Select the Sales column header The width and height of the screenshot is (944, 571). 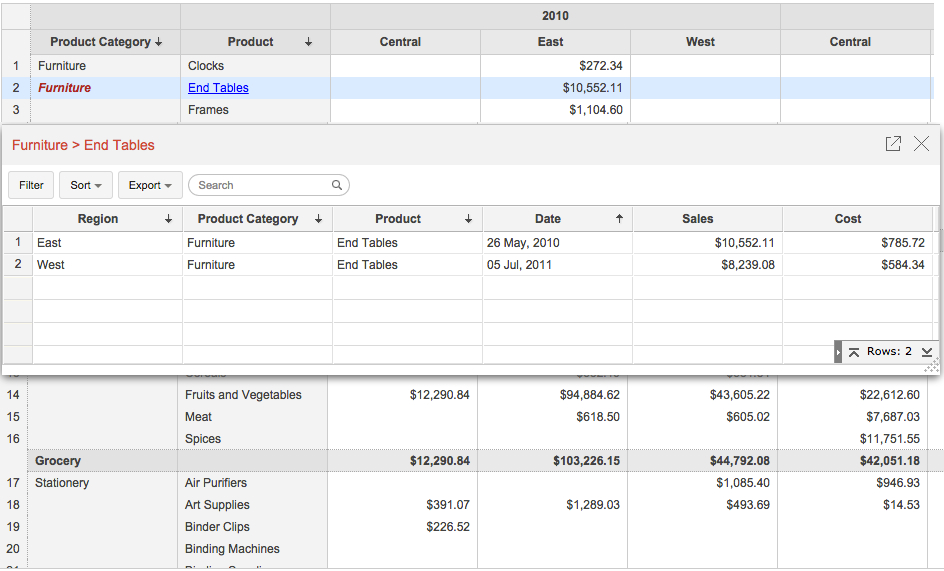697,219
